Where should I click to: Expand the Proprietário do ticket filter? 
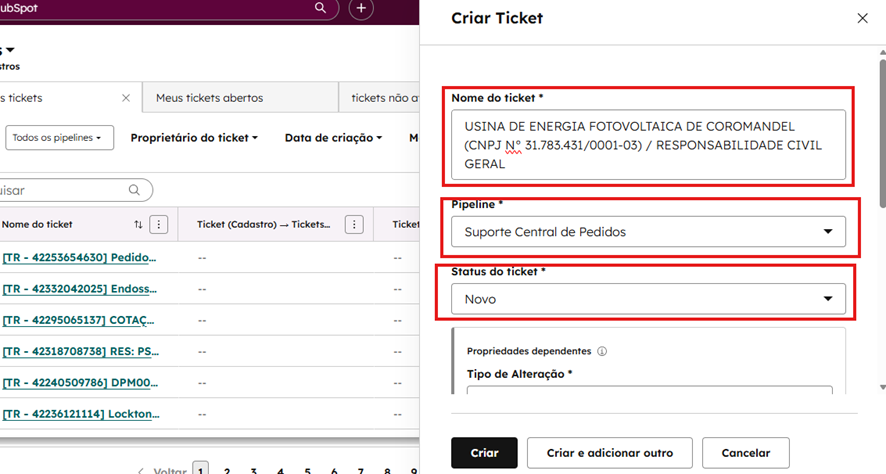click(194, 138)
